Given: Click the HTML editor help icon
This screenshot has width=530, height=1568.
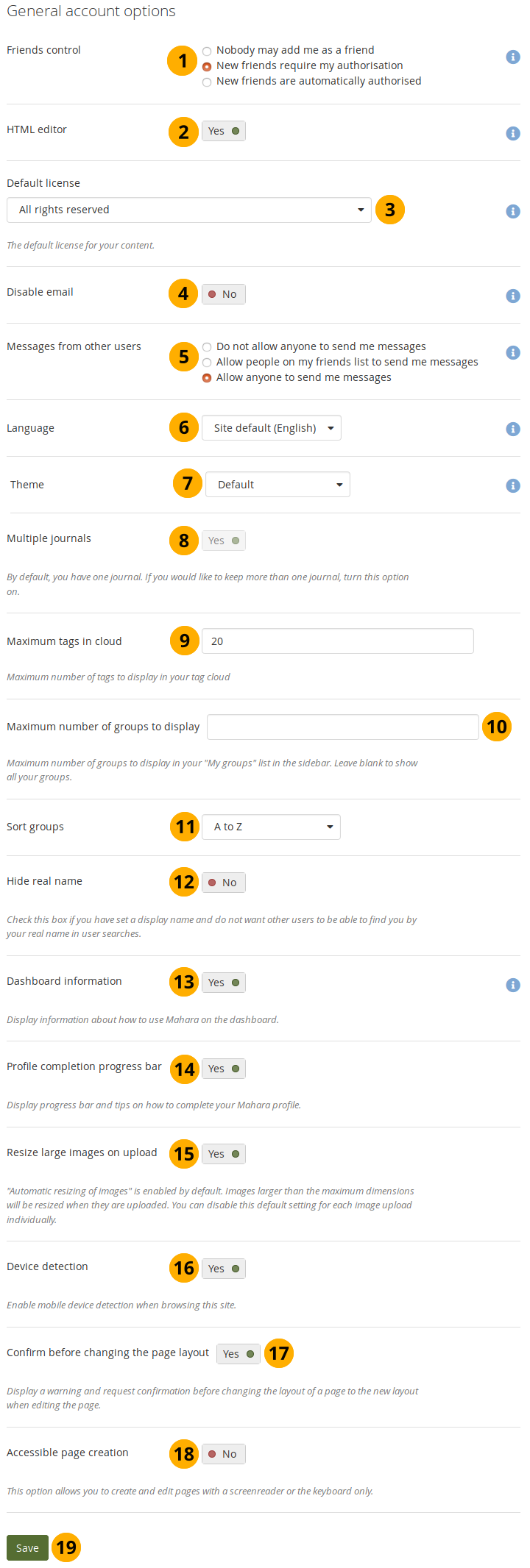Looking at the screenshot, I should [x=513, y=133].
